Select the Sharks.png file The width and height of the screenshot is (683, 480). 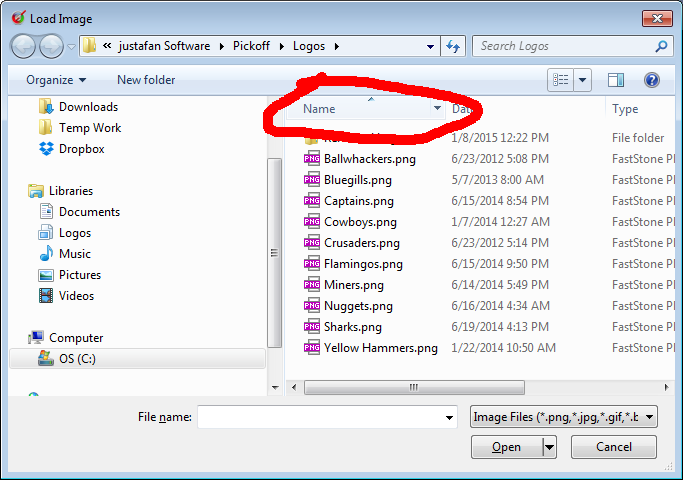[x=352, y=327]
